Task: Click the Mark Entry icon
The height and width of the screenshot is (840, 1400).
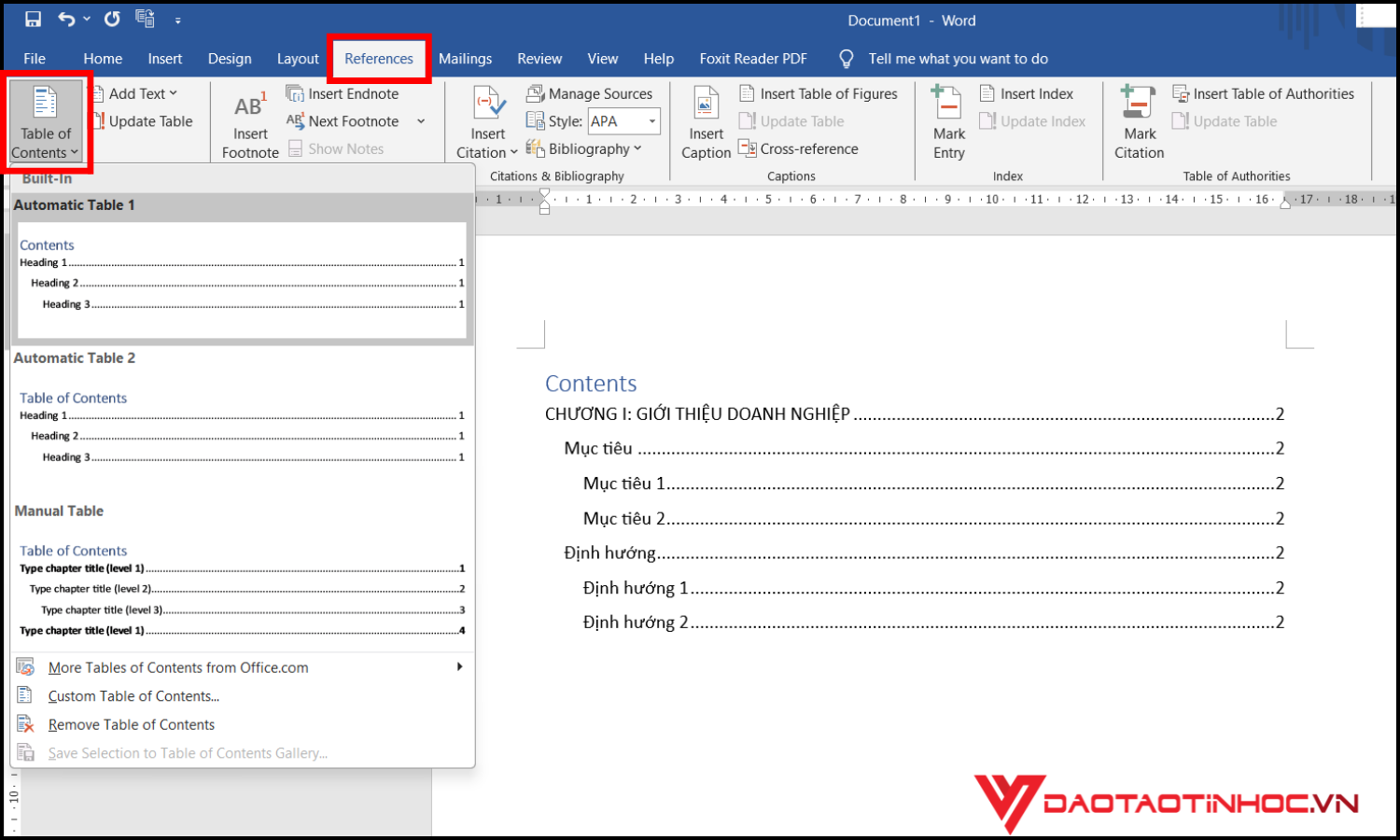Action: pos(948,105)
